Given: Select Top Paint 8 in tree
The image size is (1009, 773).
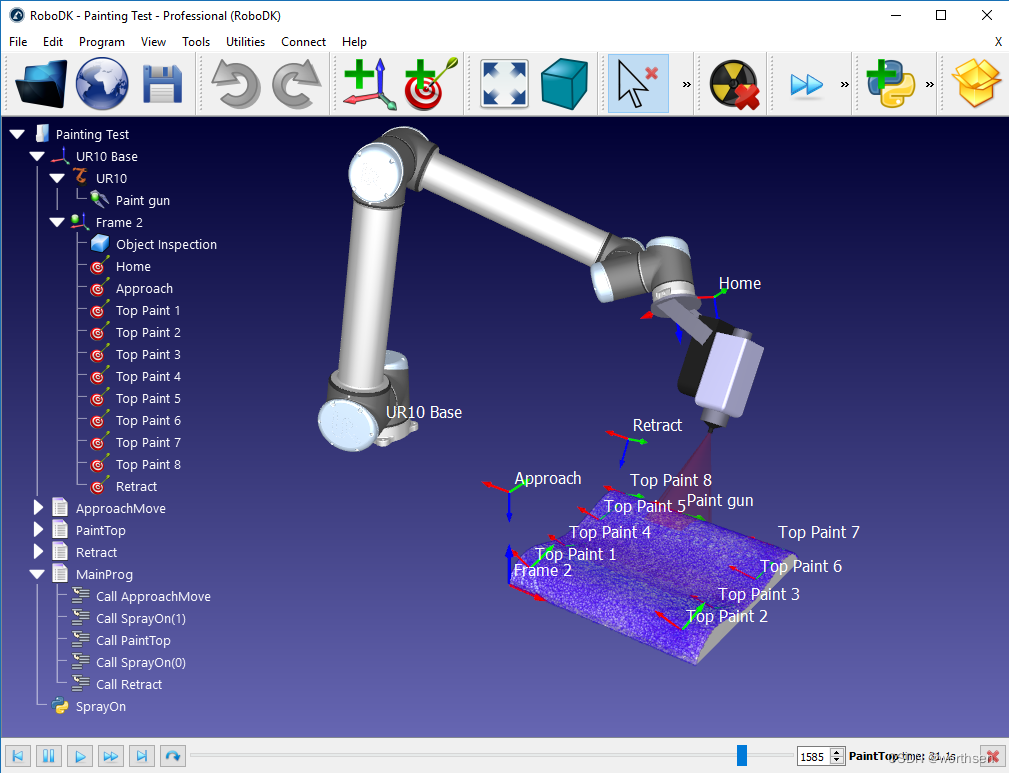Looking at the screenshot, I should [x=148, y=465].
